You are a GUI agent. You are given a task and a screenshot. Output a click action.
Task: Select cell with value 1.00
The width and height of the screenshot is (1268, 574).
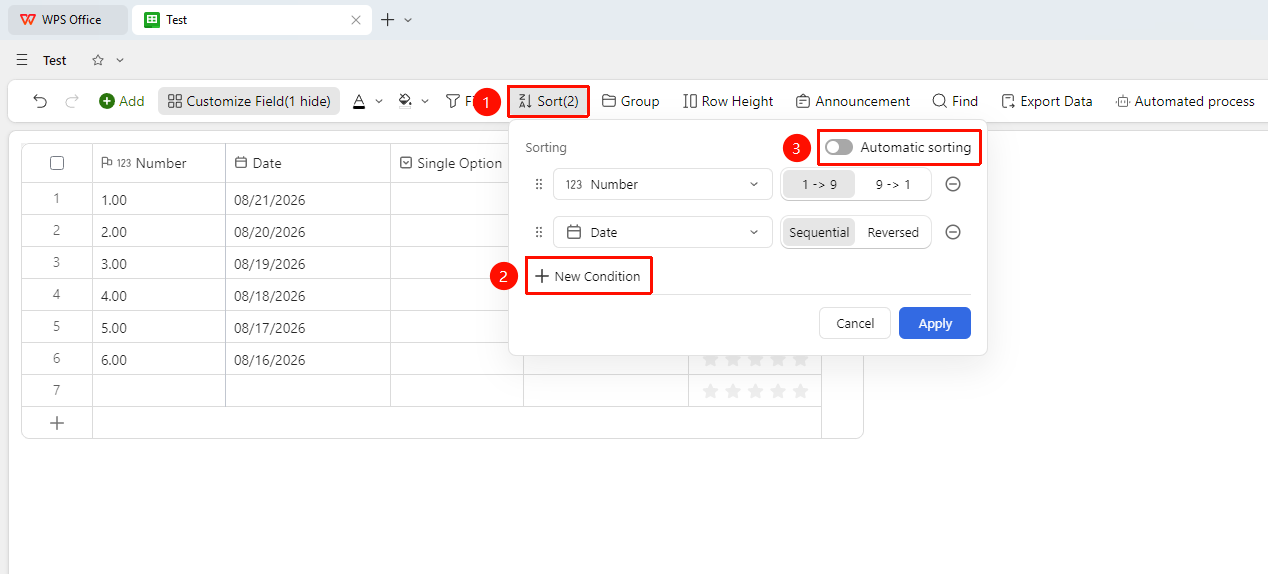159,200
